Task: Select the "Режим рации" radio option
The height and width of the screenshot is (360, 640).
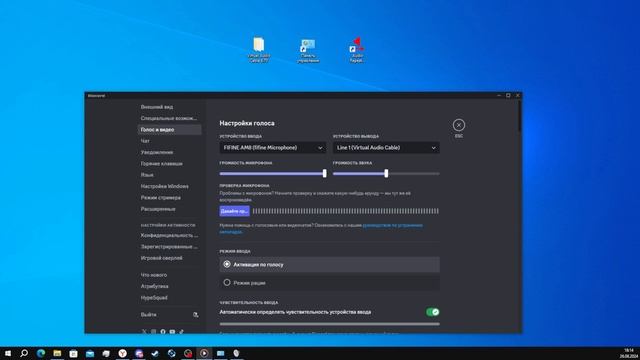Action: coord(329,282)
